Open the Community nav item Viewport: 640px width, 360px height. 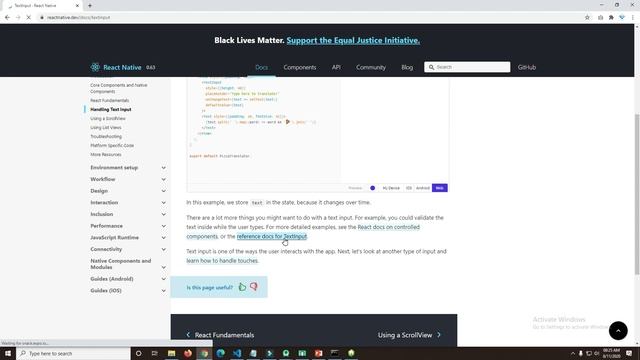click(371, 67)
